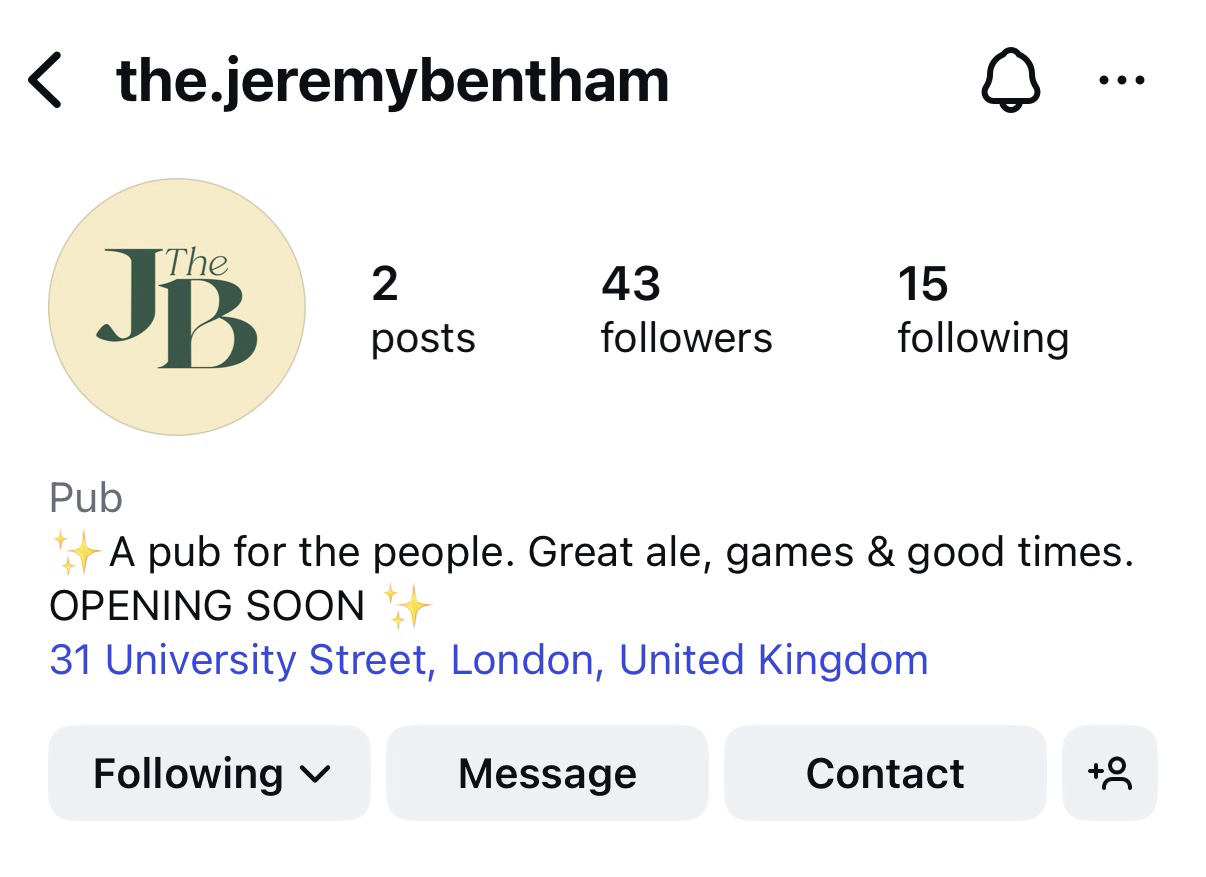Select the Pub category label
Viewport: 1206px width, 877px height.
86,497
